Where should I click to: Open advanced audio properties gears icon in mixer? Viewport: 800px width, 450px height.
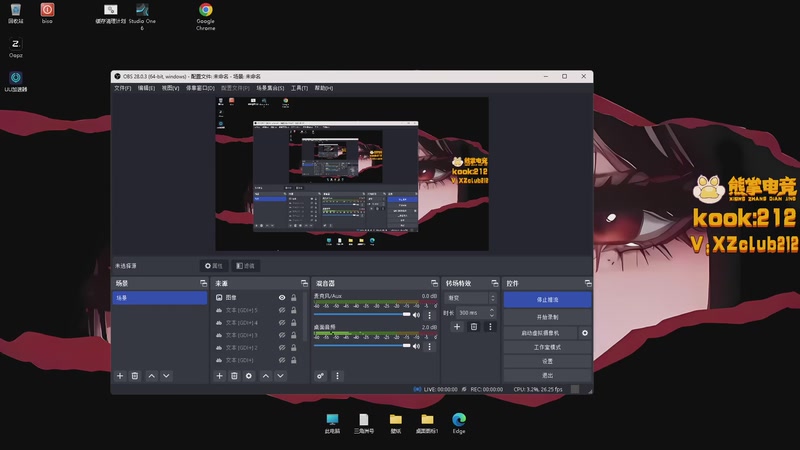pyautogui.click(x=320, y=376)
